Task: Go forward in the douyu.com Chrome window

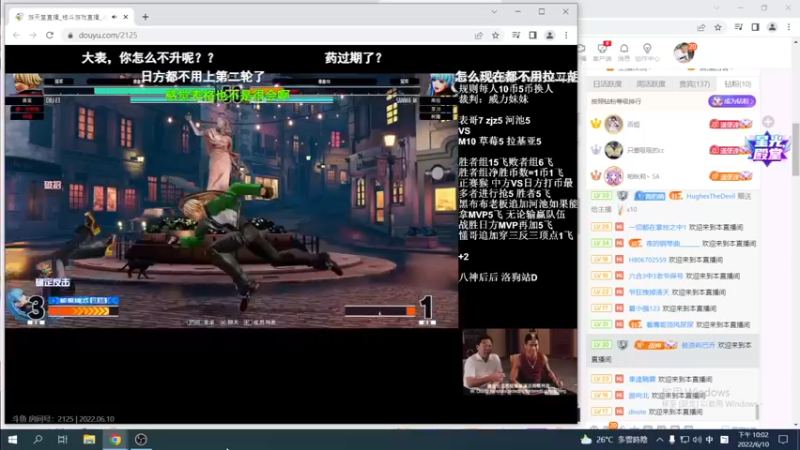Action: 33,35
